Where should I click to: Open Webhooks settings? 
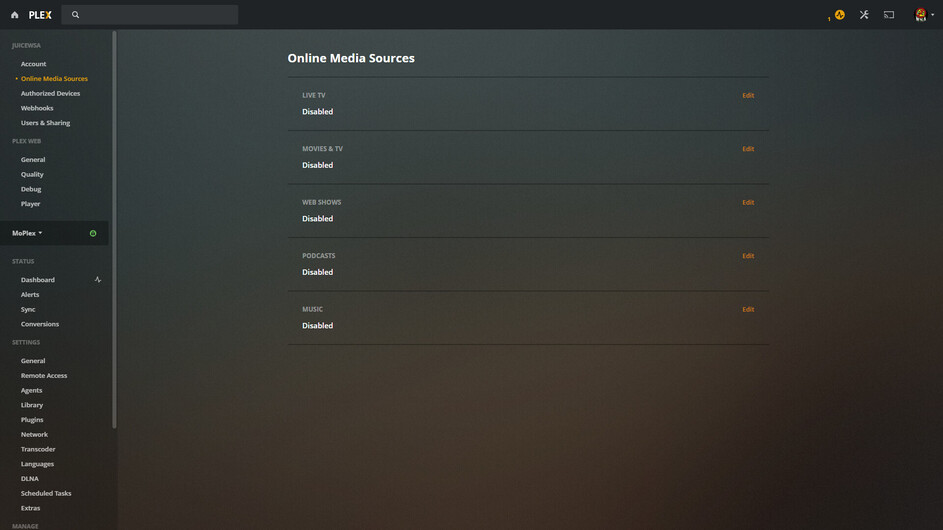point(37,108)
